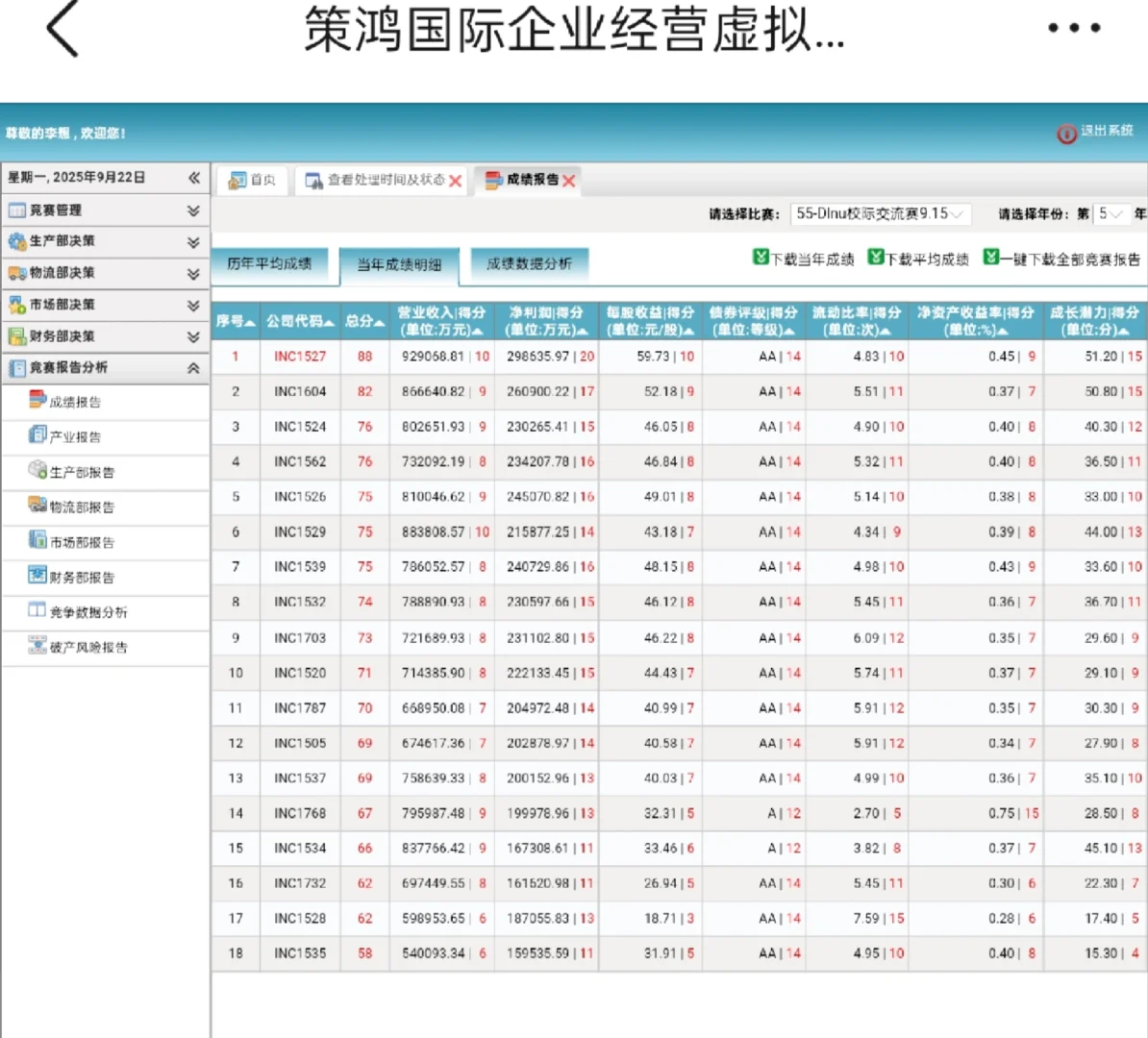The height and width of the screenshot is (1038, 1148).
Task: Close the 成绩报告 tab
Action: click(569, 181)
